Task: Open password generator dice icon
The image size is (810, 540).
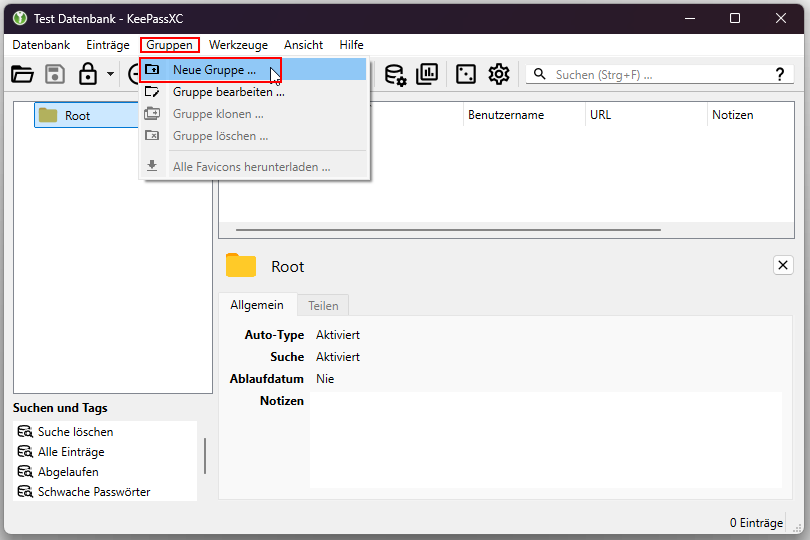Action: click(465, 74)
